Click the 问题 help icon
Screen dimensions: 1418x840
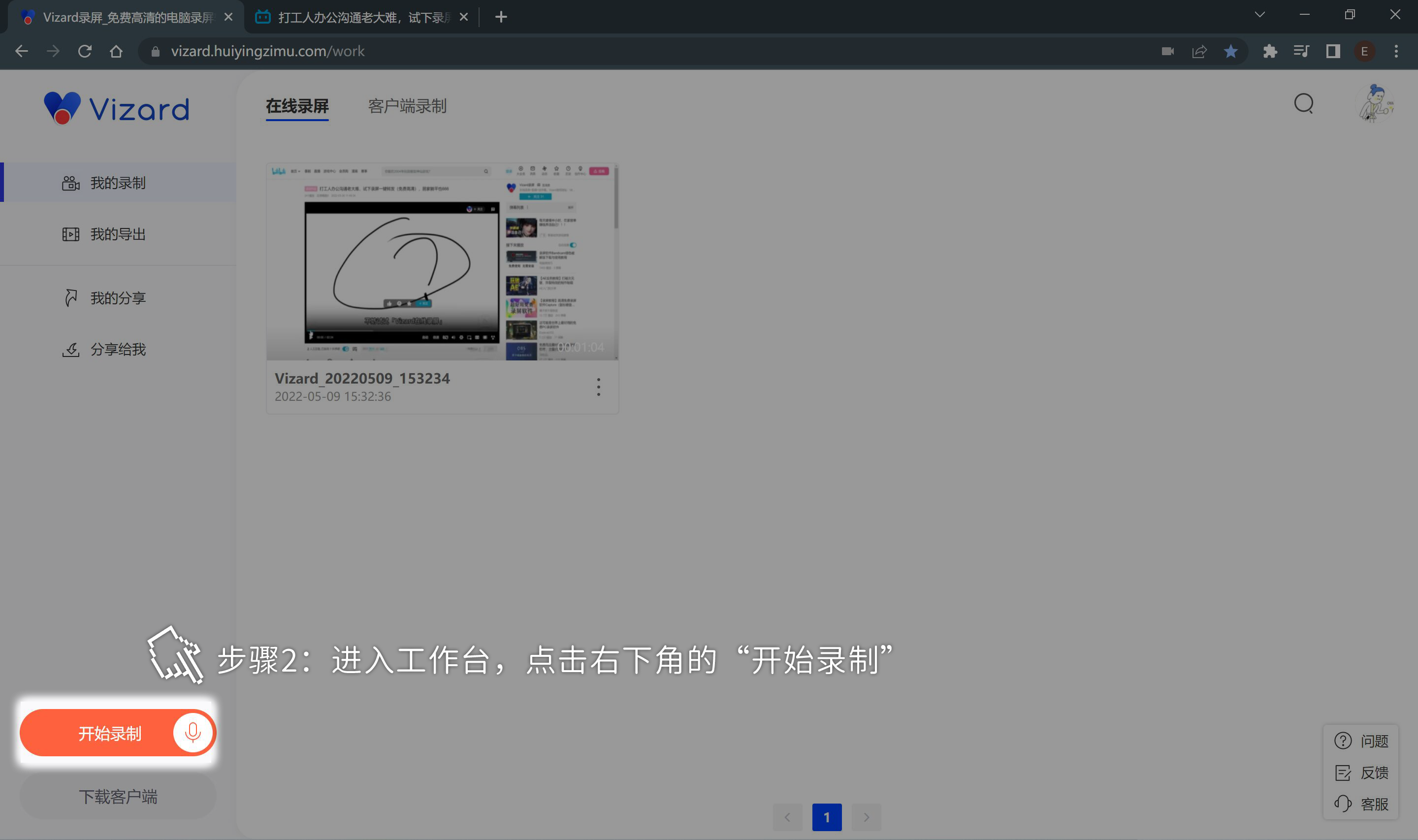pyautogui.click(x=1343, y=741)
